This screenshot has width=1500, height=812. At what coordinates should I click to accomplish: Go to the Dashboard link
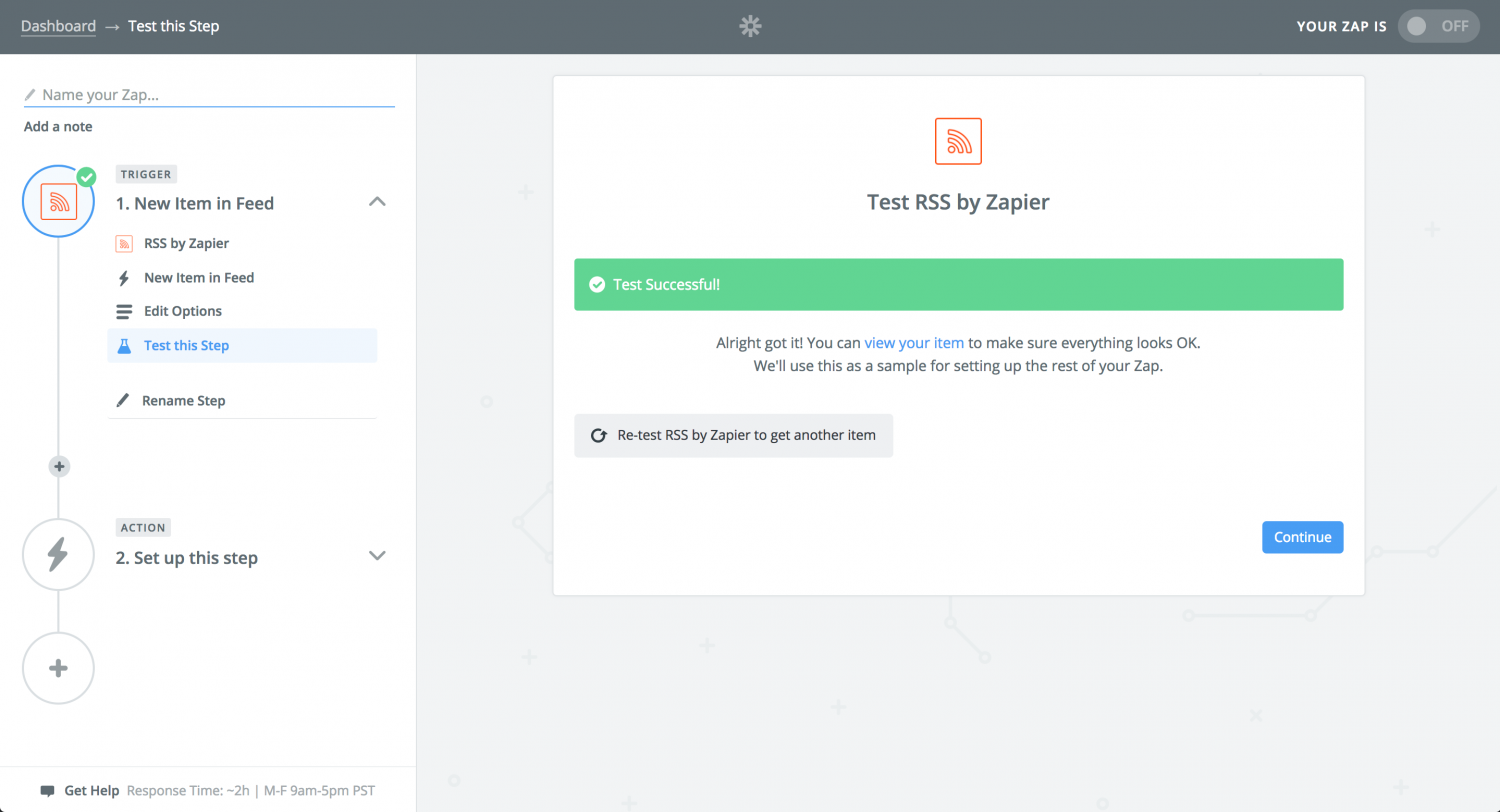point(58,26)
